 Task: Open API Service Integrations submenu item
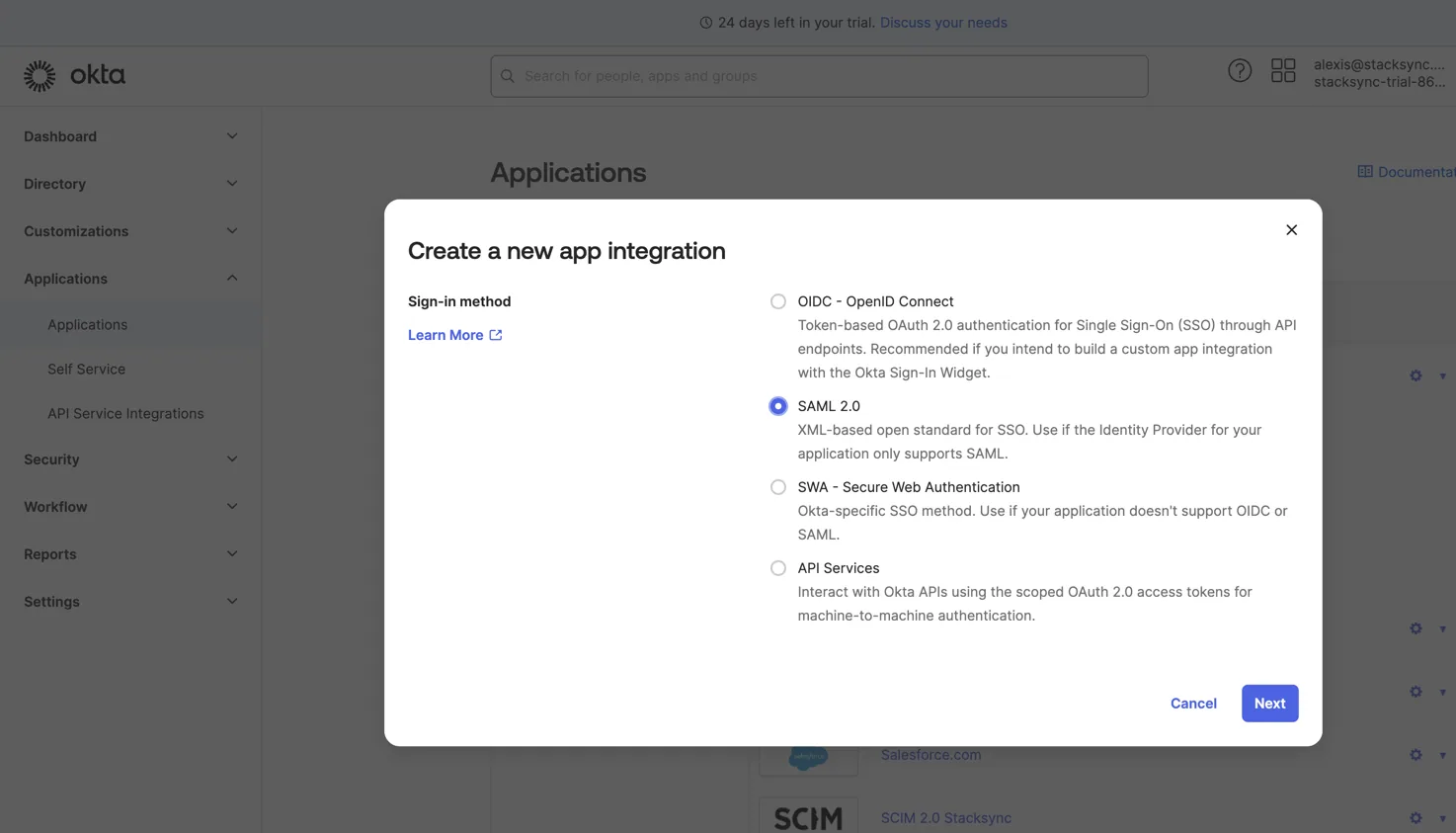coord(125,414)
